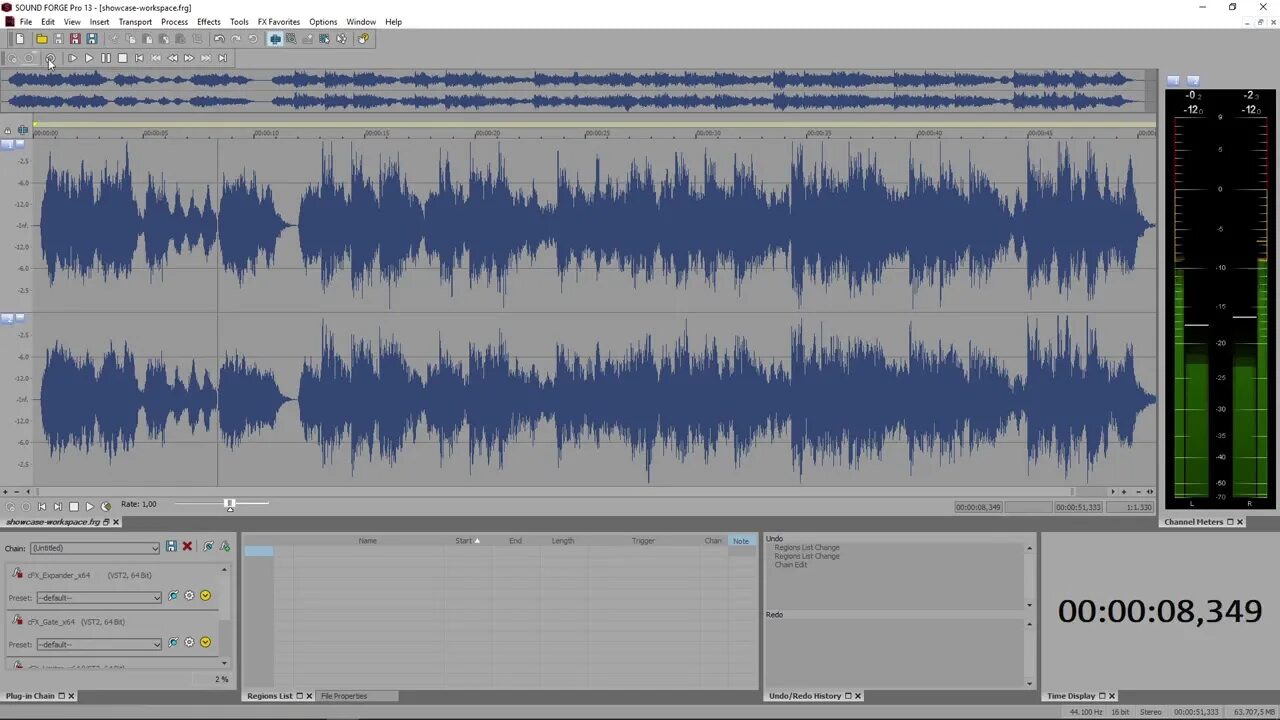
Task: Open a file with the folder icon
Action: (42, 39)
